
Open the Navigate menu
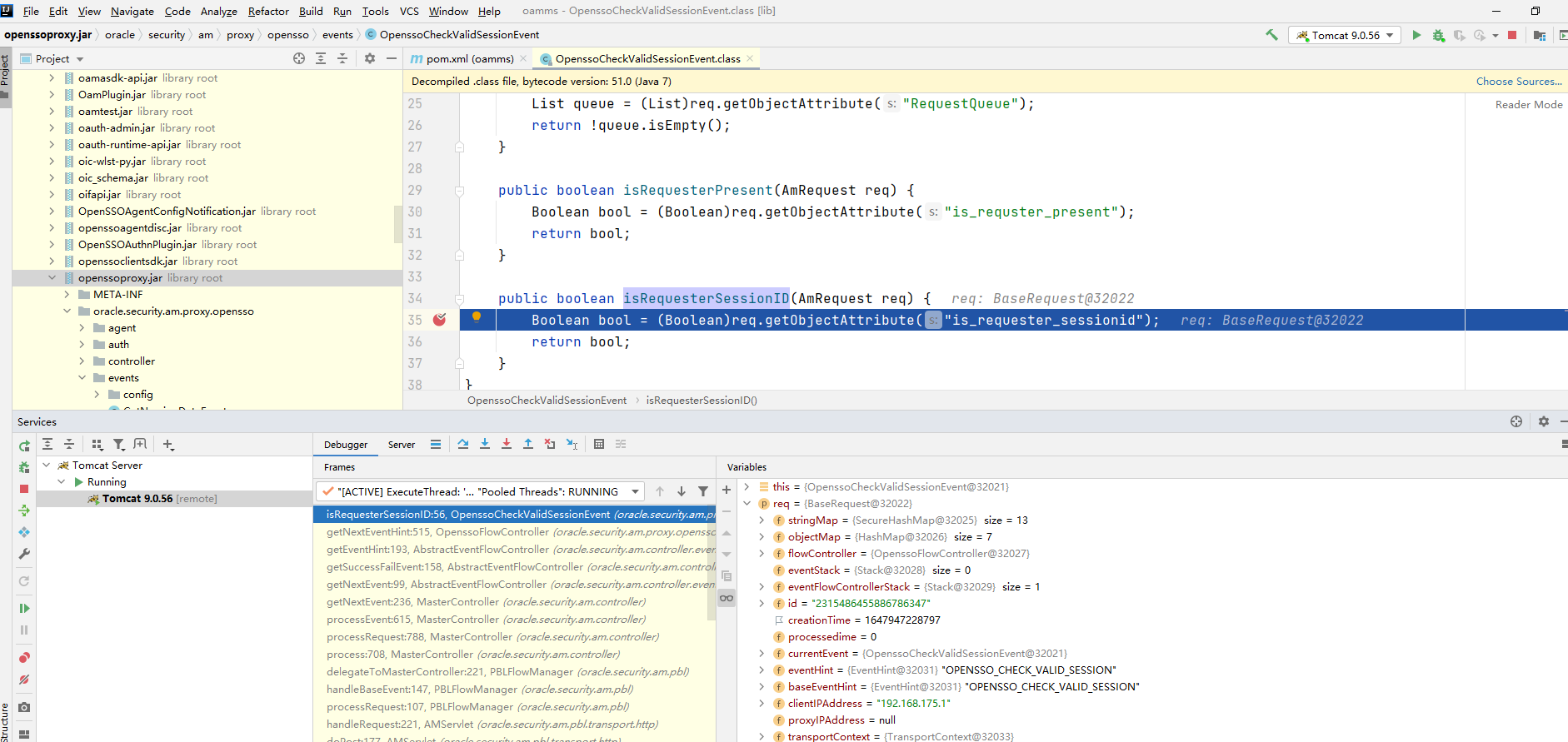click(132, 11)
